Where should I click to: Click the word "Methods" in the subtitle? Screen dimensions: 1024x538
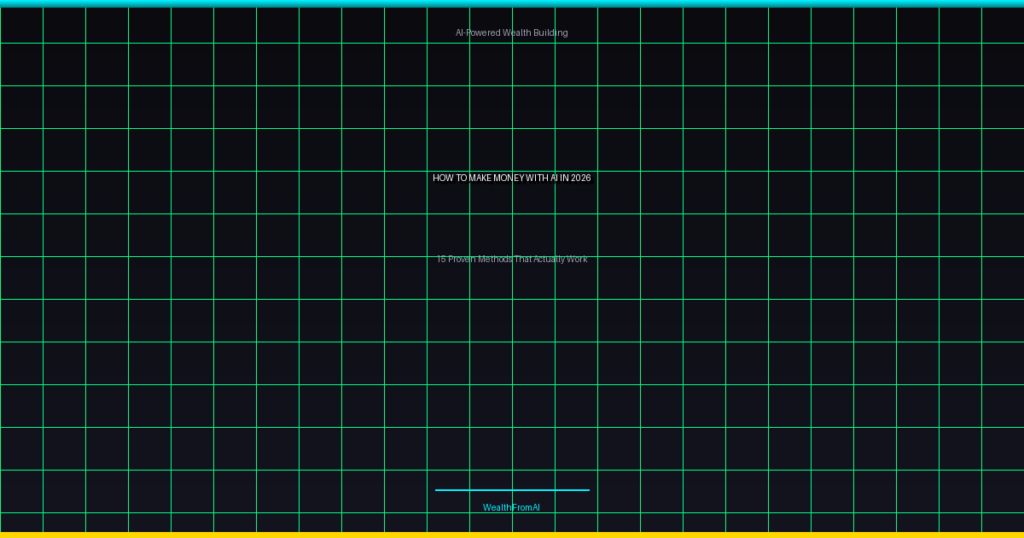[495, 260]
